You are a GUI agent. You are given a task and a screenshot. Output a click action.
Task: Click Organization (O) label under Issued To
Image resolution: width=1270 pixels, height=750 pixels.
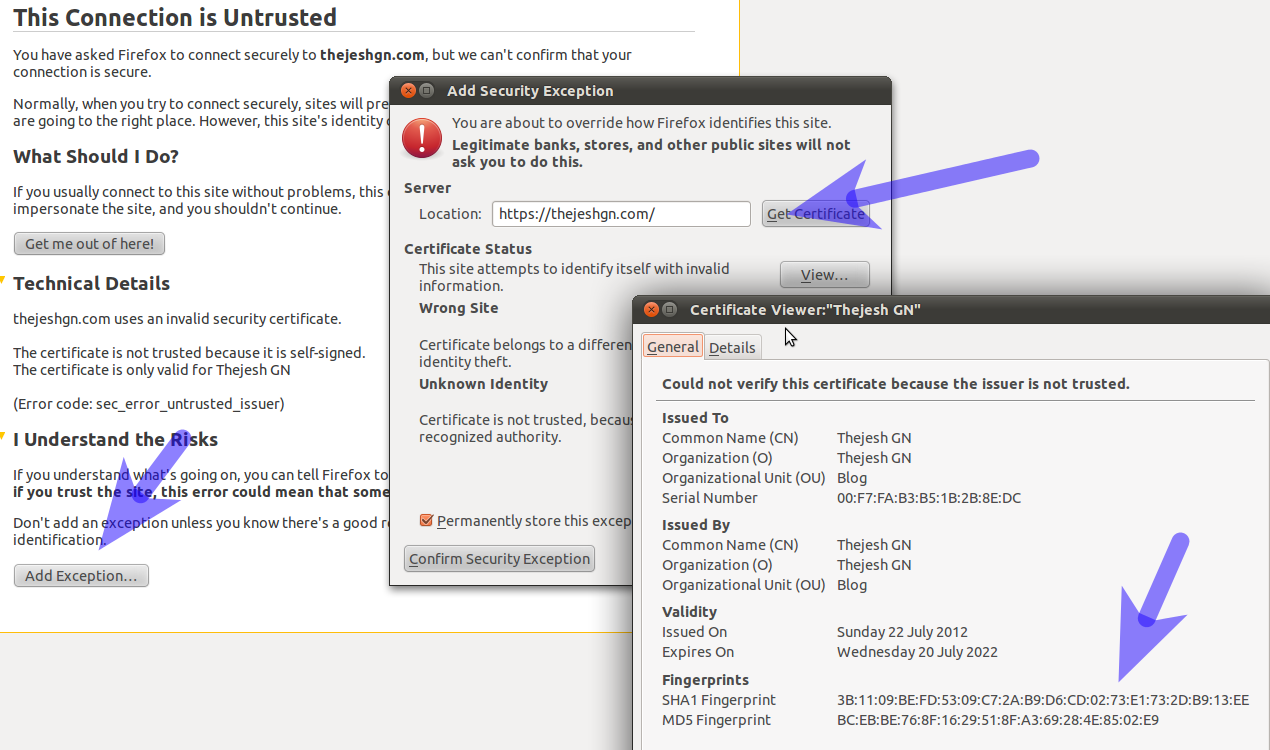tap(717, 458)
